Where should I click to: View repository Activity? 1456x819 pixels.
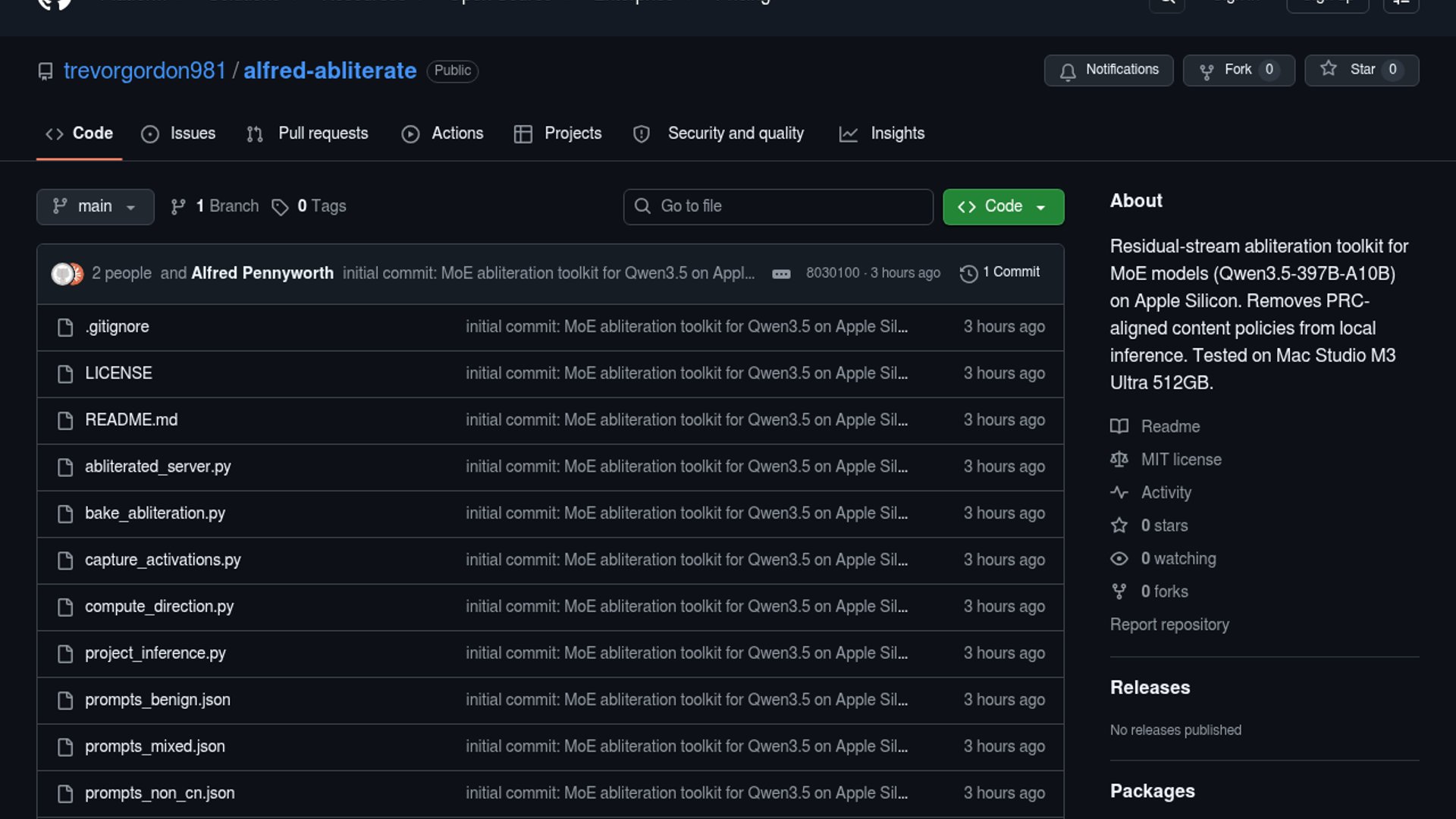coord(1166,493)
